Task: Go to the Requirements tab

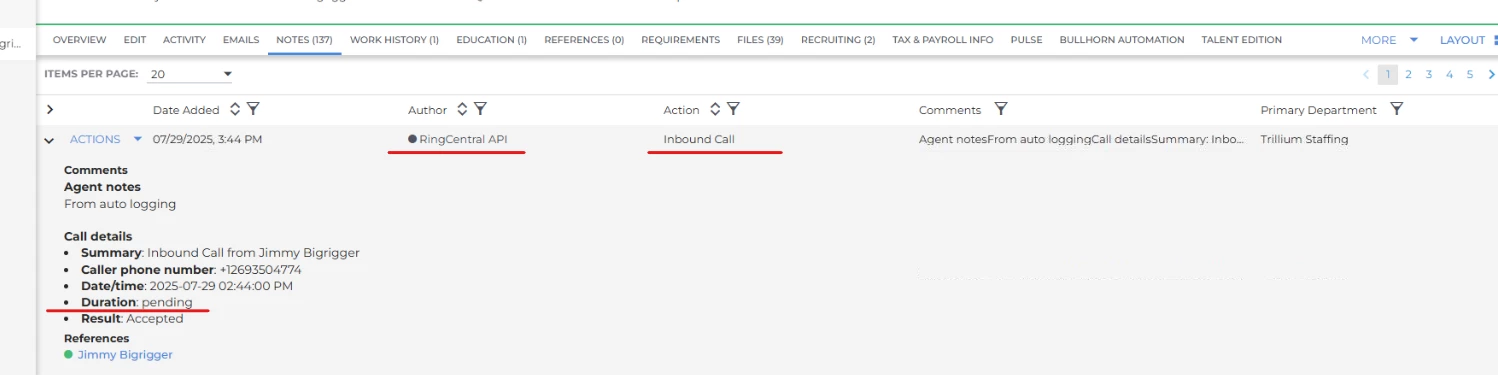Action: point(680,40)
